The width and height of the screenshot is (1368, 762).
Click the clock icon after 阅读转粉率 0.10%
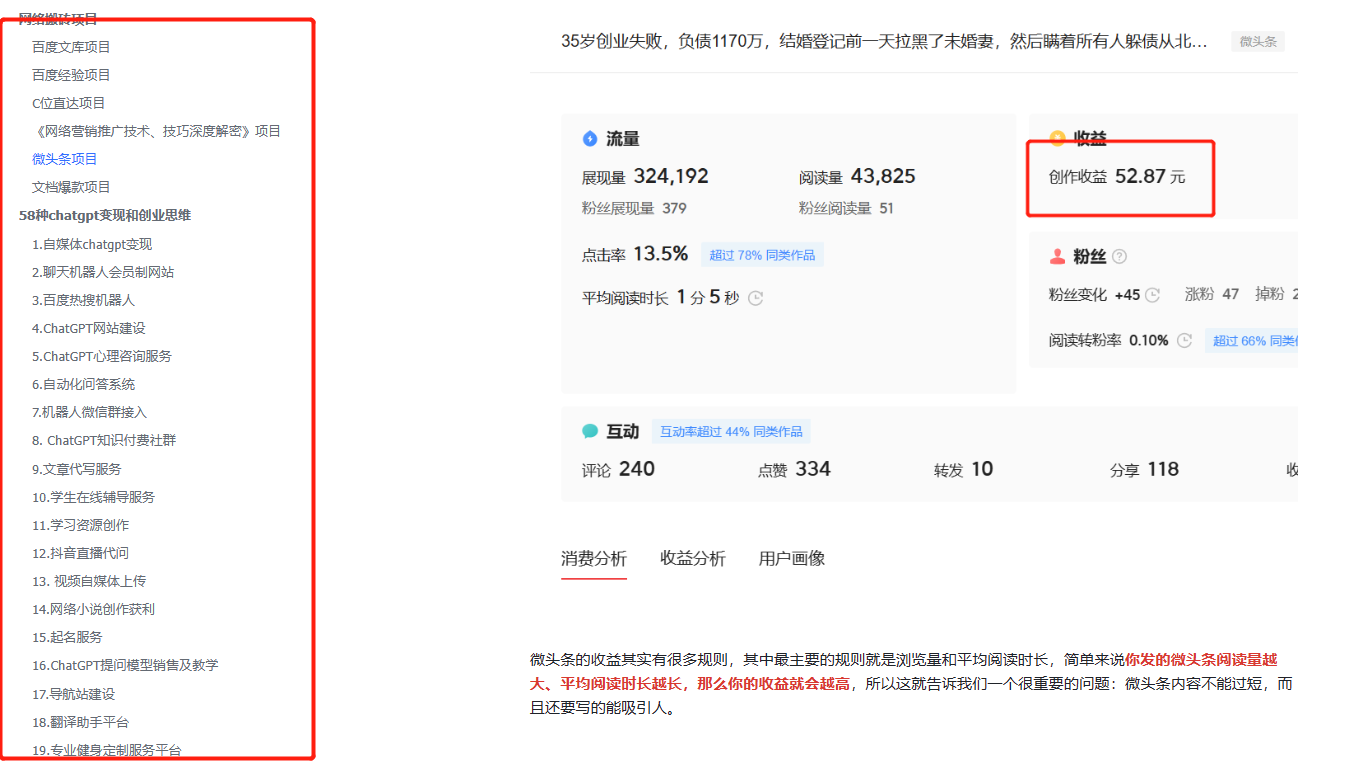(1184, 340)
